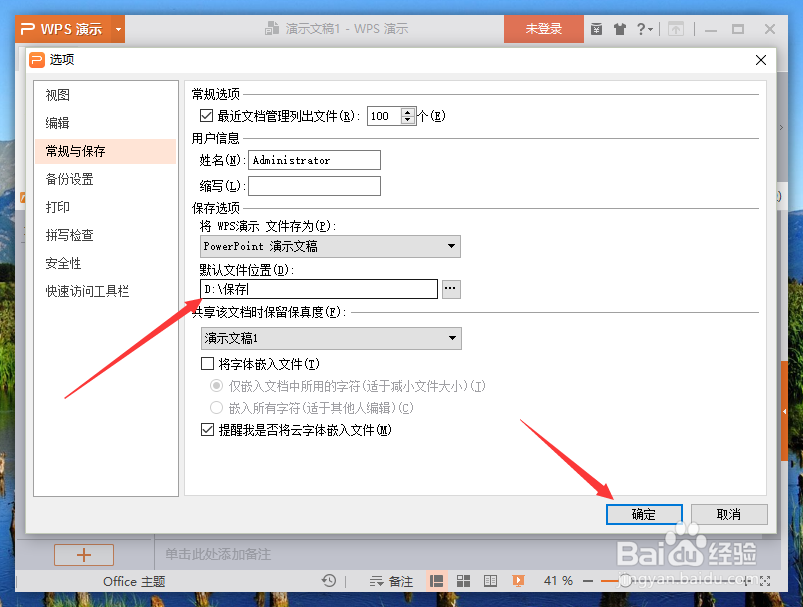Click the Office 主题 status bar text
The image size is (803, 607).
[x=134, y=581]
